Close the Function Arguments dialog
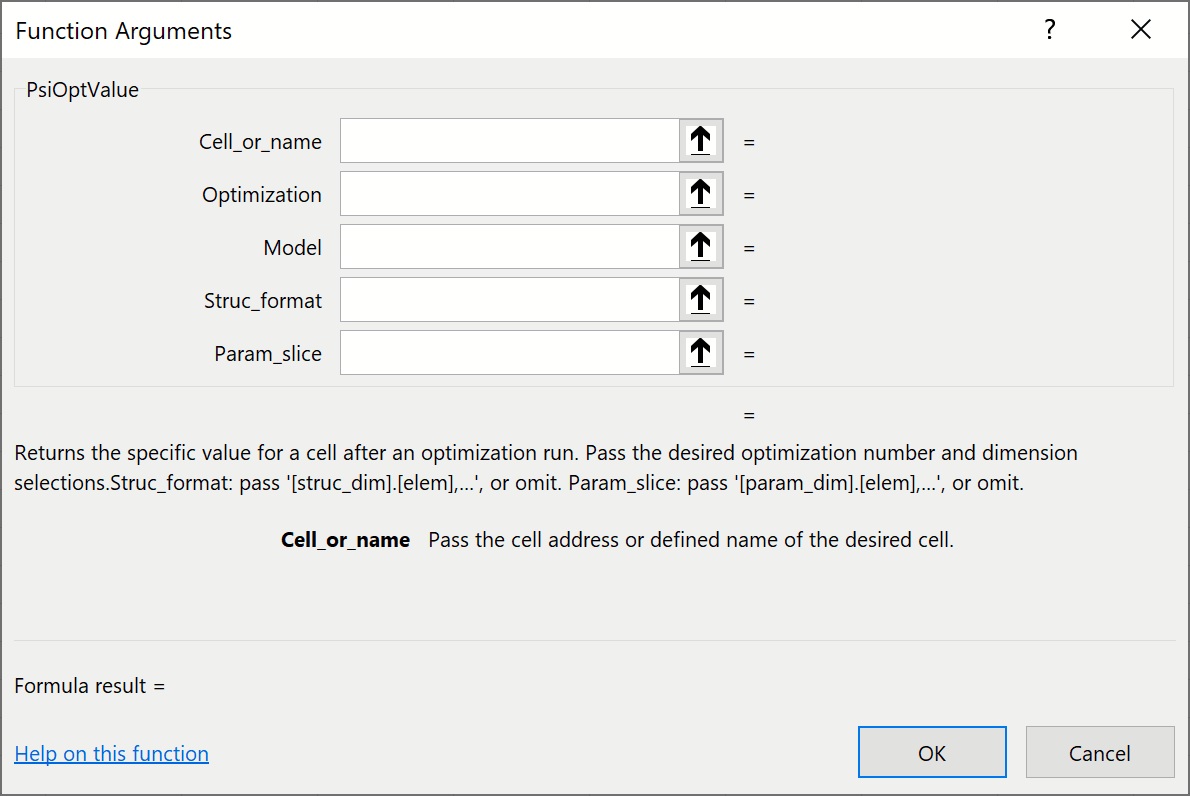Image resolution: width=1190 pixels, height=796 pixels. tap(1141, 30)
